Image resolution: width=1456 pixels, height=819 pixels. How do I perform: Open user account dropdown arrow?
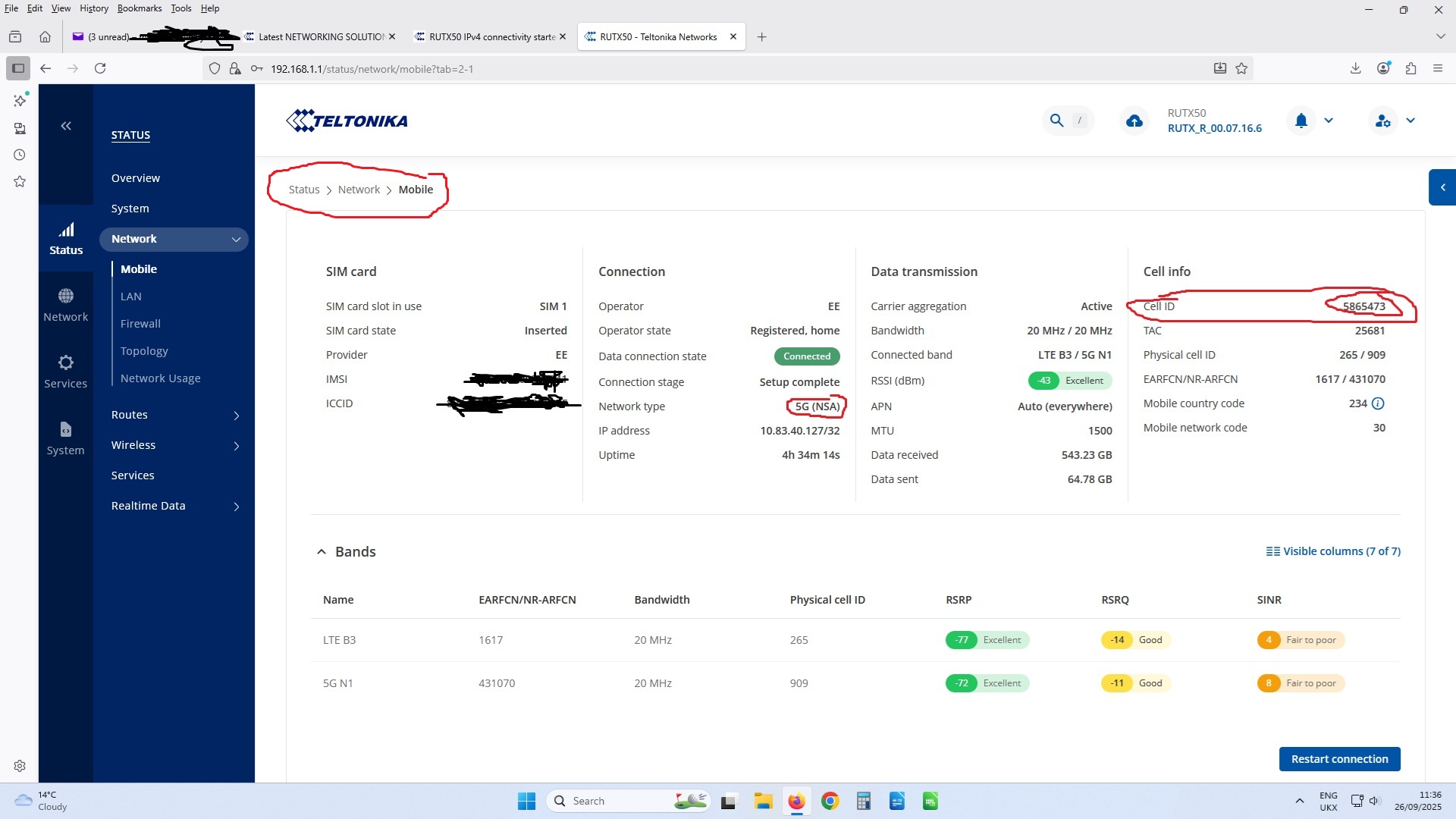pos(1410,121)
